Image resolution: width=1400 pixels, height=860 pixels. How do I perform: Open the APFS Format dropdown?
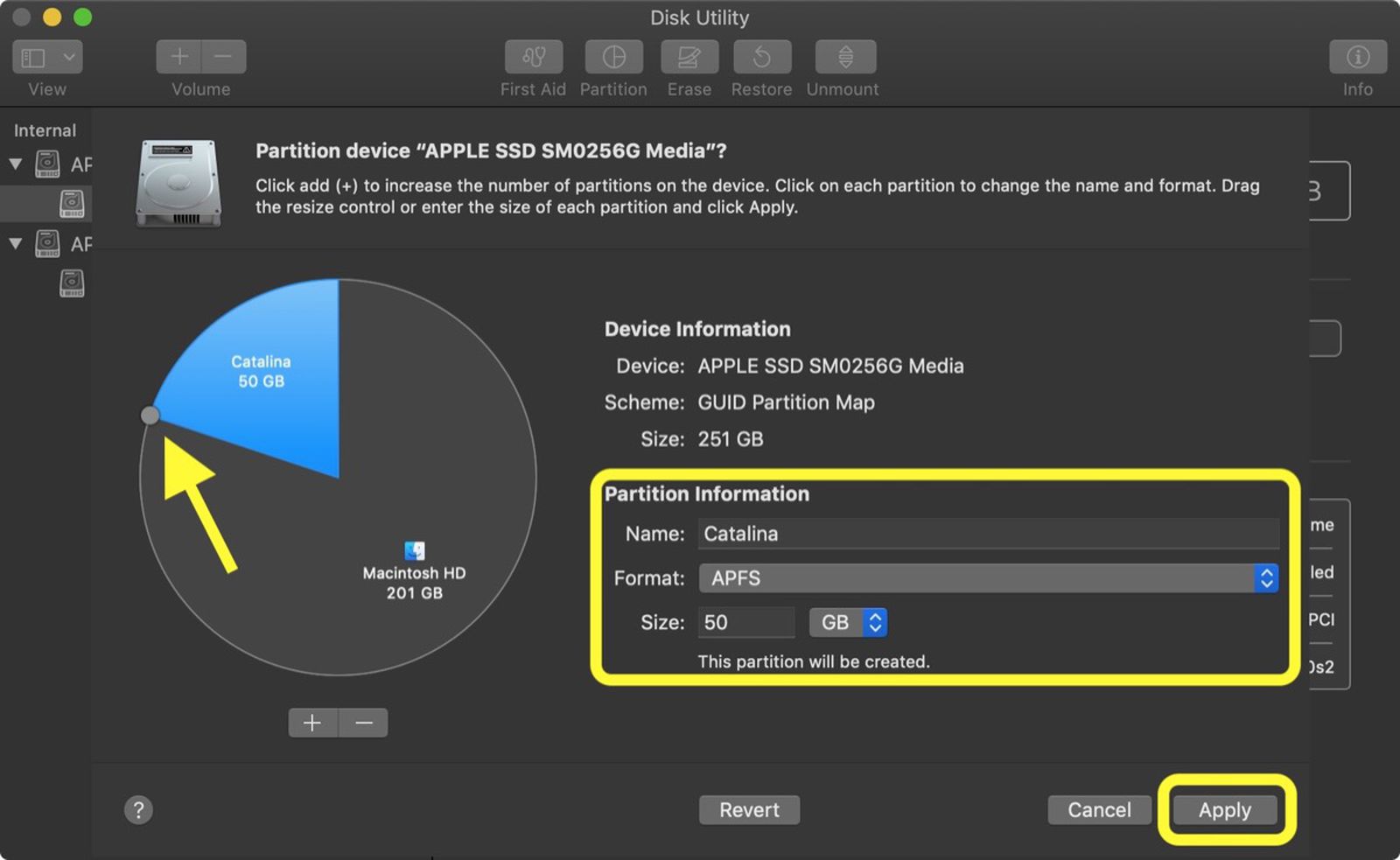[988, 578]
